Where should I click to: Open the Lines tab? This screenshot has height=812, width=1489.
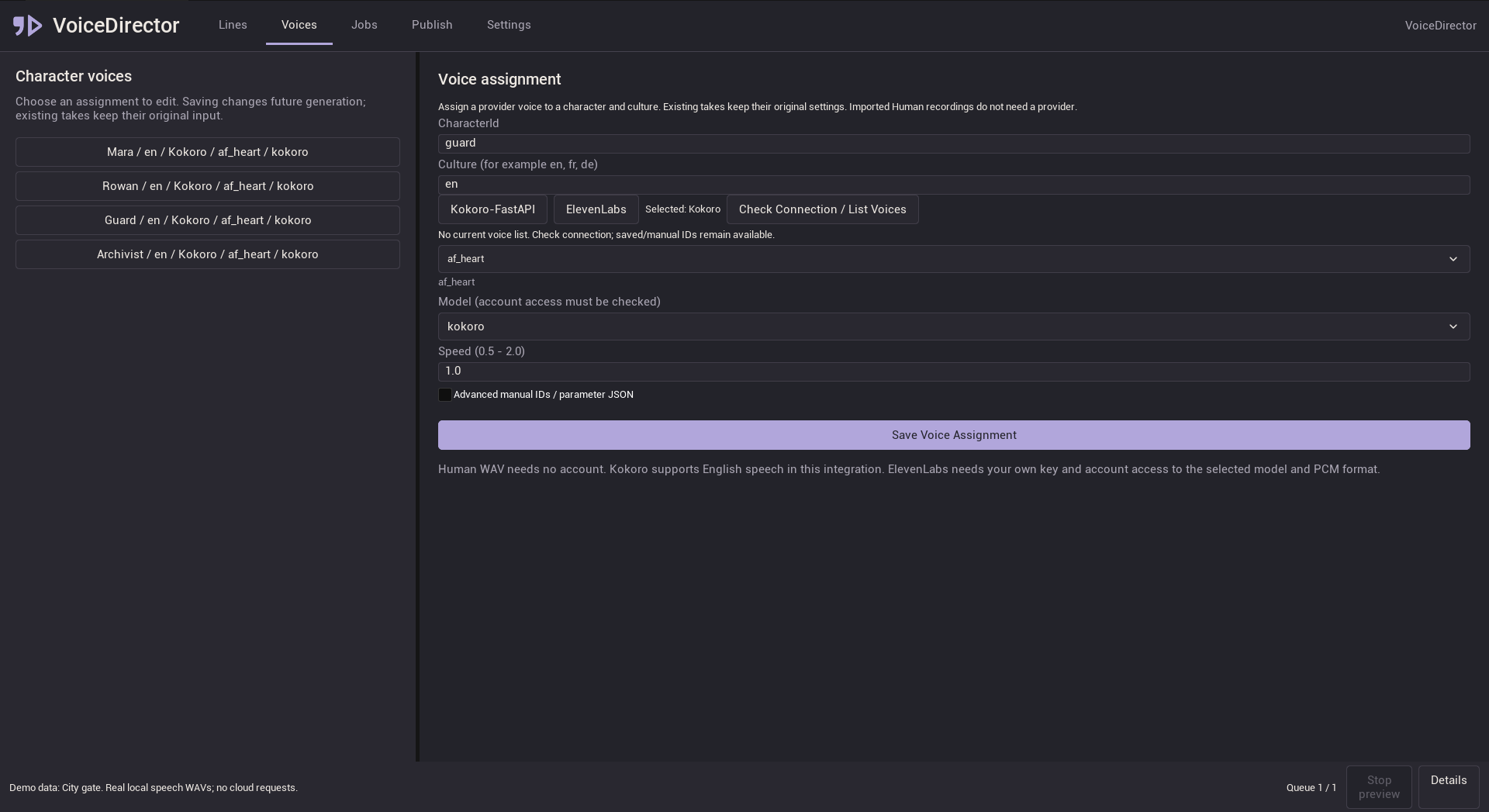(x=233, y=25)
